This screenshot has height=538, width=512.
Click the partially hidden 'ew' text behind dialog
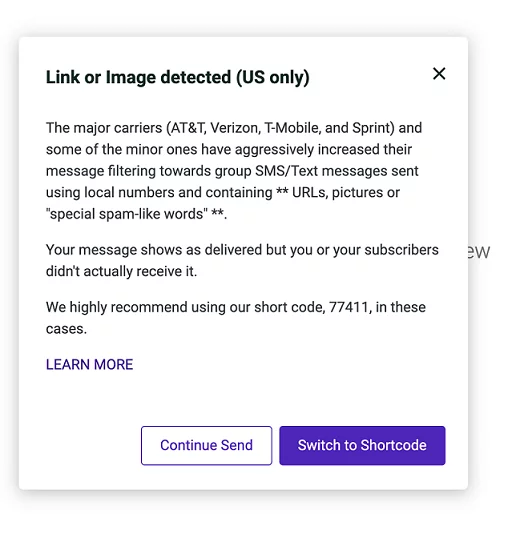click(479, 252)
